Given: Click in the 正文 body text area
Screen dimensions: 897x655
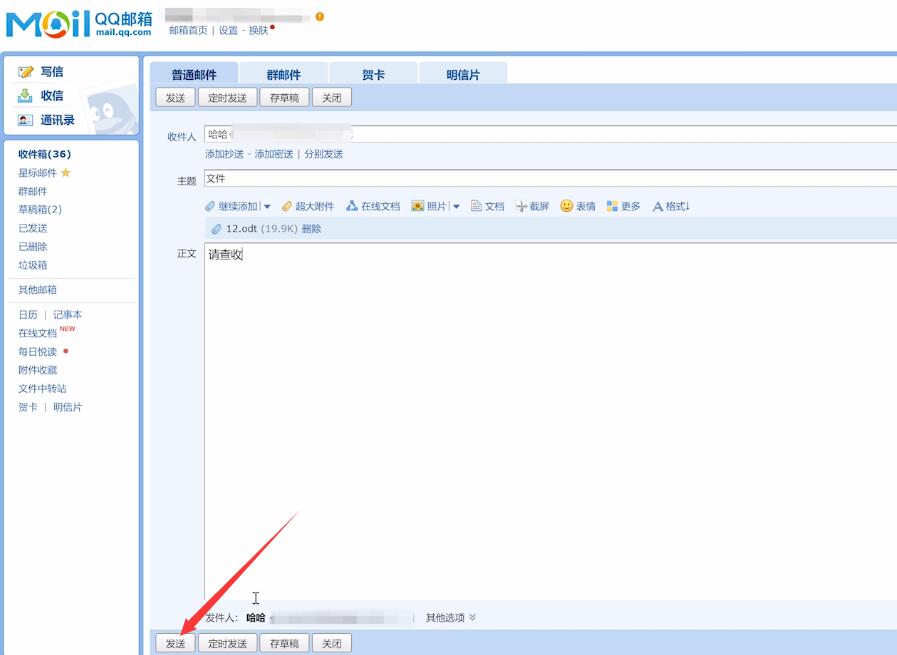Looking at the screenshot, I should point(550,420).
